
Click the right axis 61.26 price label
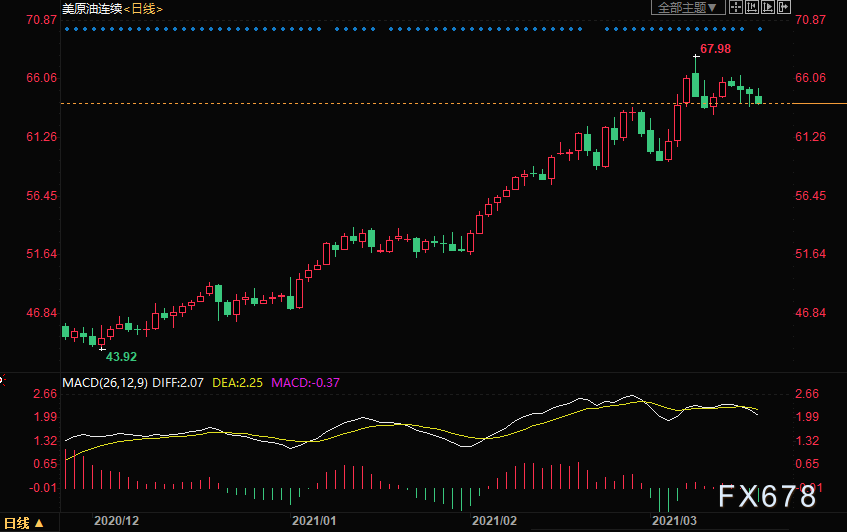click(810, 137)
